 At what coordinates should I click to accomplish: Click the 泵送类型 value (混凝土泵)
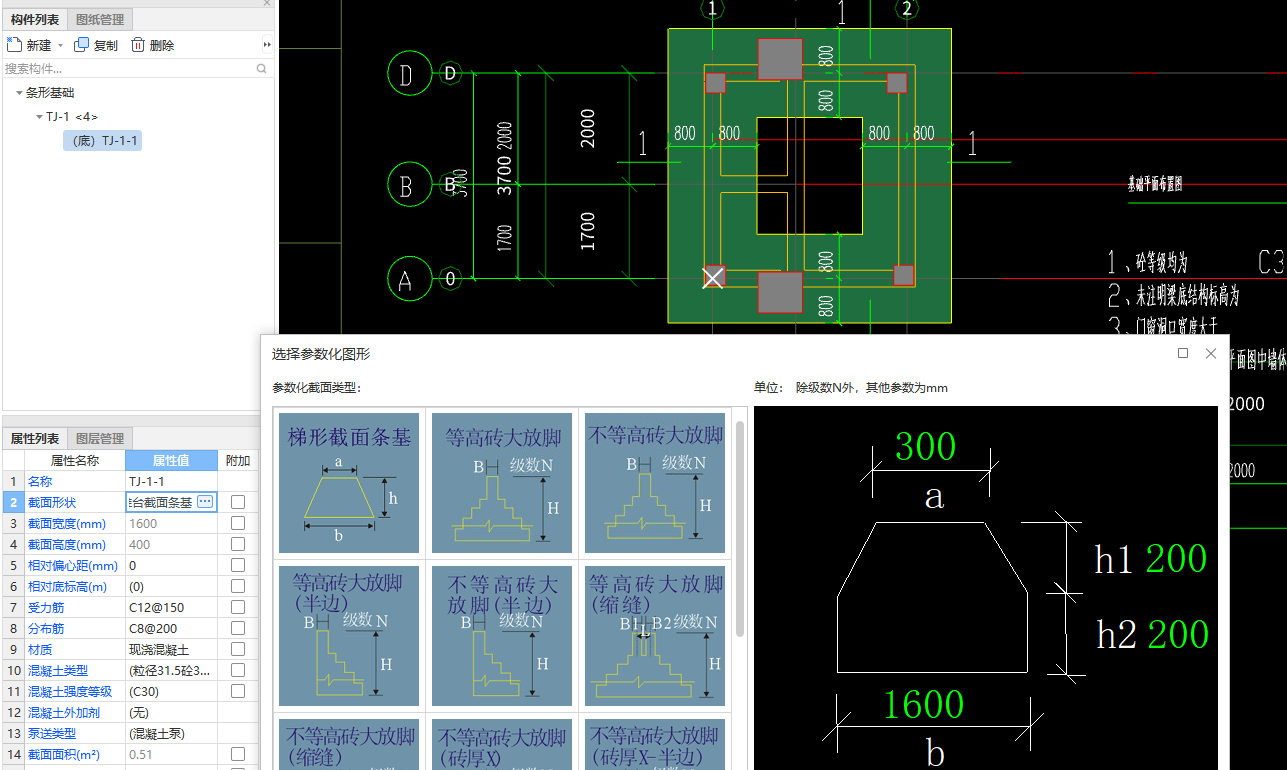(x=171, y=733)
